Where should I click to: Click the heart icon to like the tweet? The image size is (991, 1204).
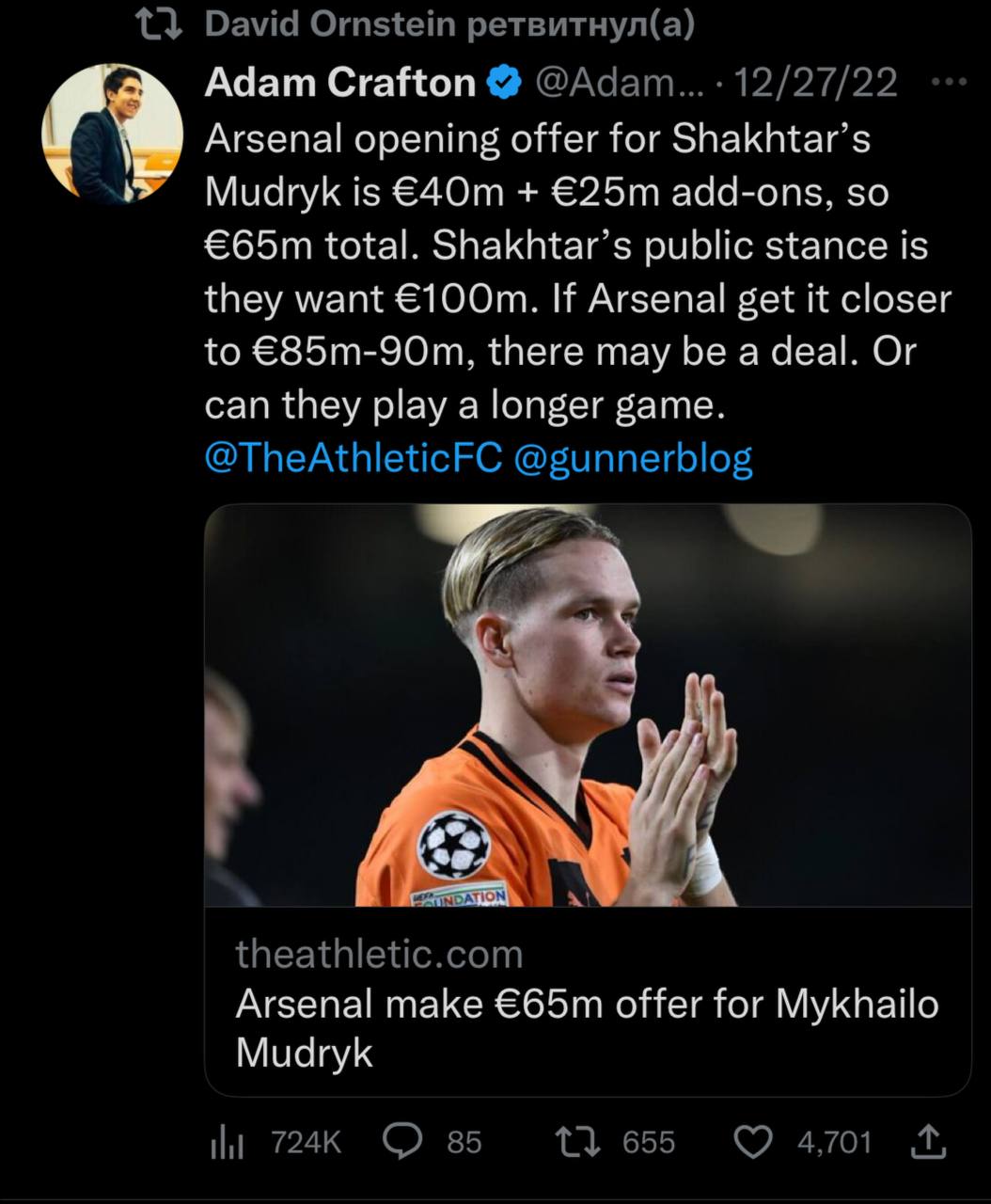[752, 1142]
